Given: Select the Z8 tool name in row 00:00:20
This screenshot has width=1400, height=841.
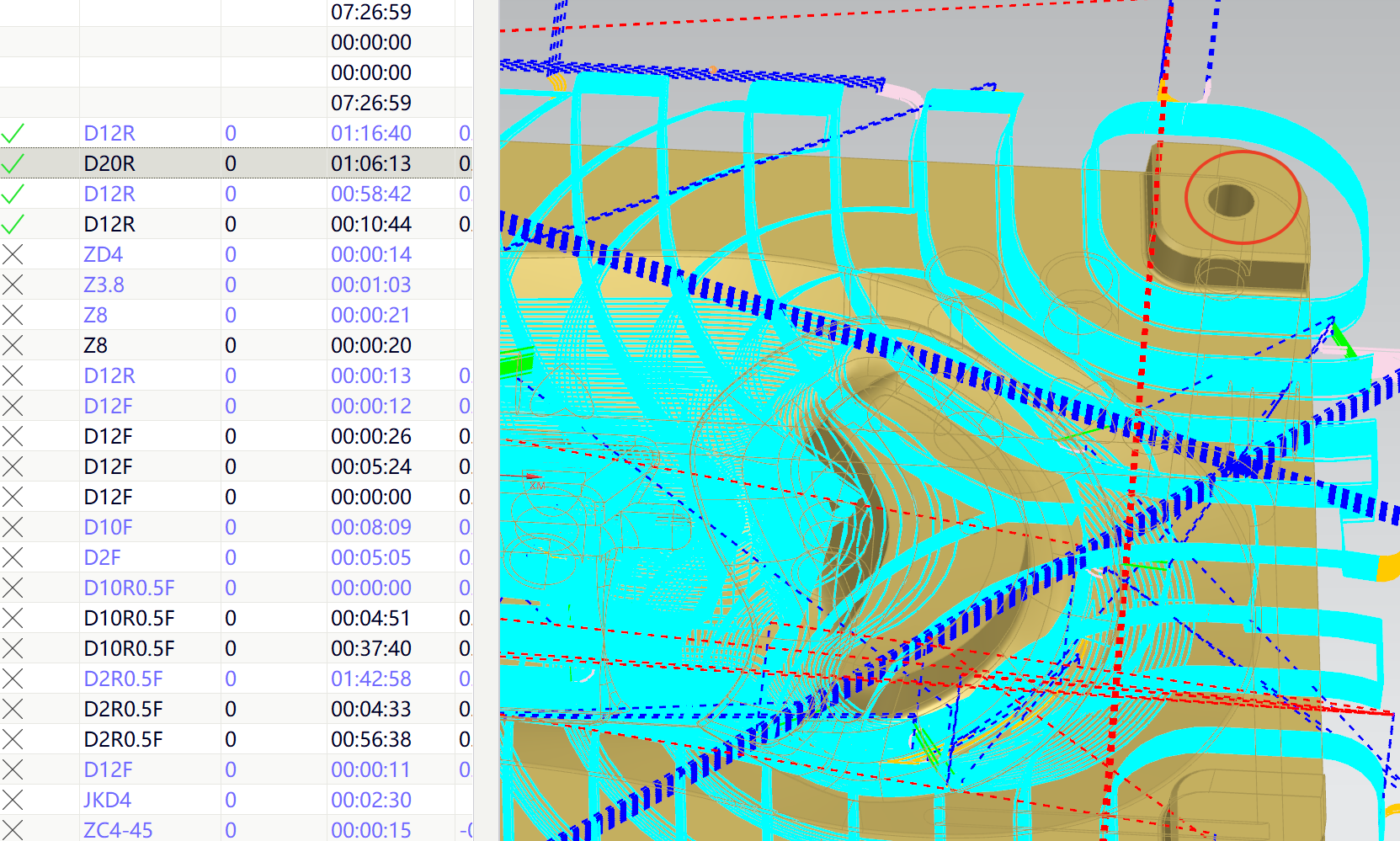Looking at the screenshot, I should (96, 345).
